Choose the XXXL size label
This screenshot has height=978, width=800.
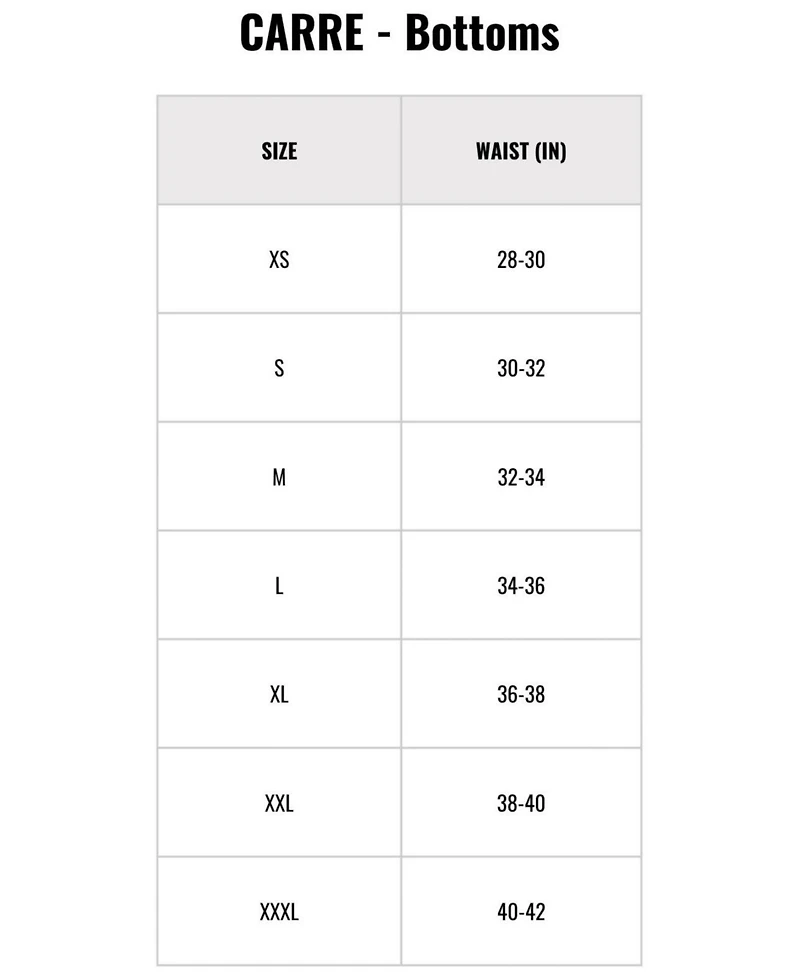click(x=279, y=912)
